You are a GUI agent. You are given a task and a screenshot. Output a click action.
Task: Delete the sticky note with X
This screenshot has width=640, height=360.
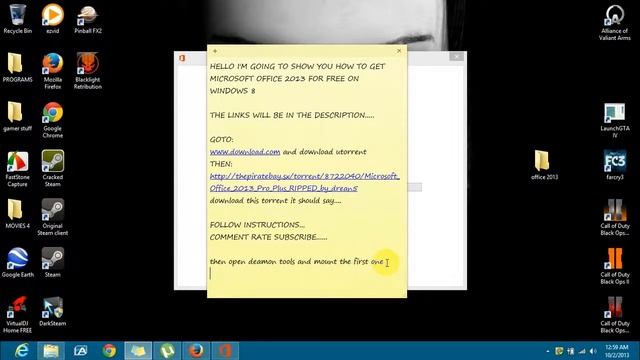click(399, 51)
